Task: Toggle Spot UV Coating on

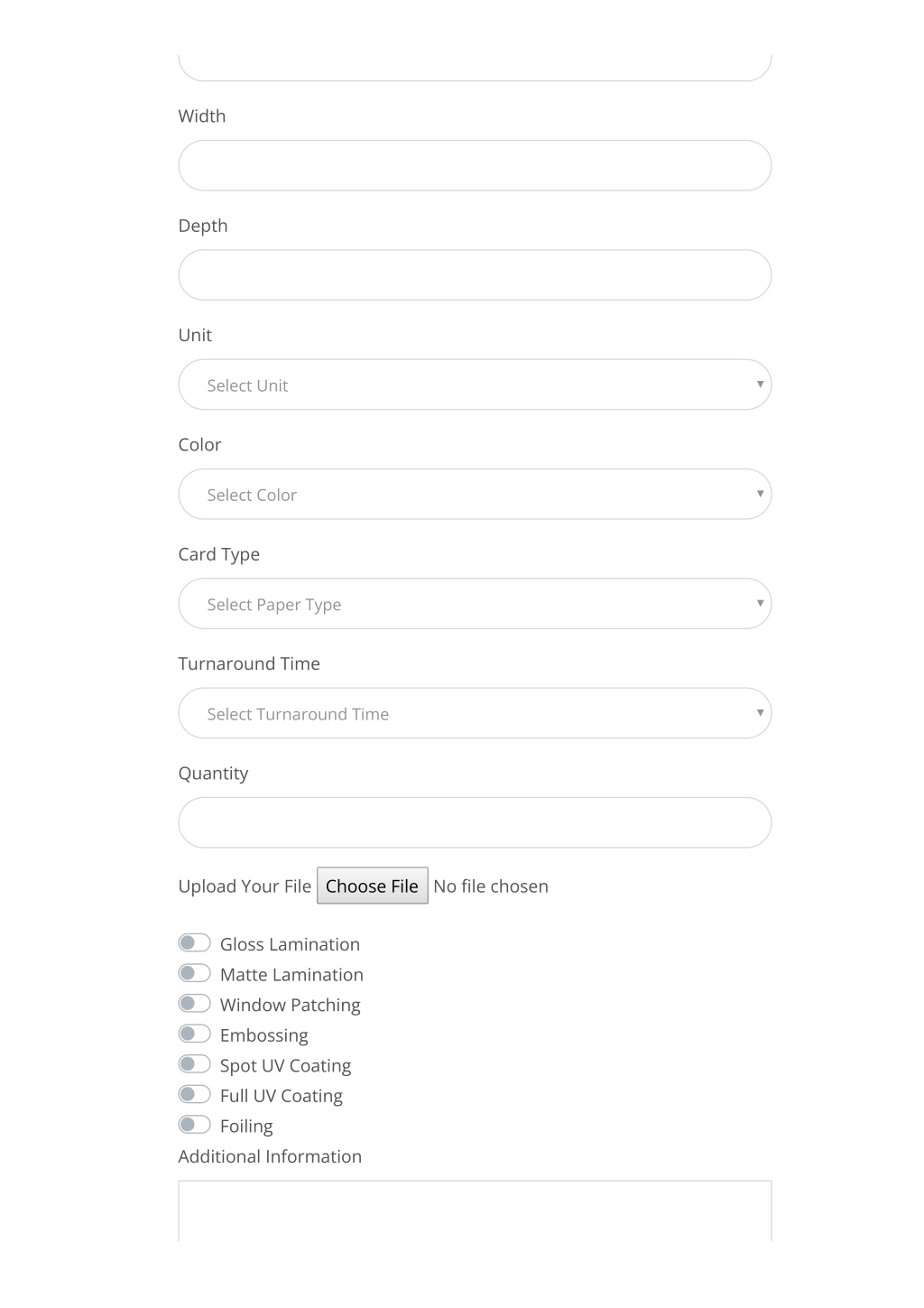Action: tap(194, 1064)
